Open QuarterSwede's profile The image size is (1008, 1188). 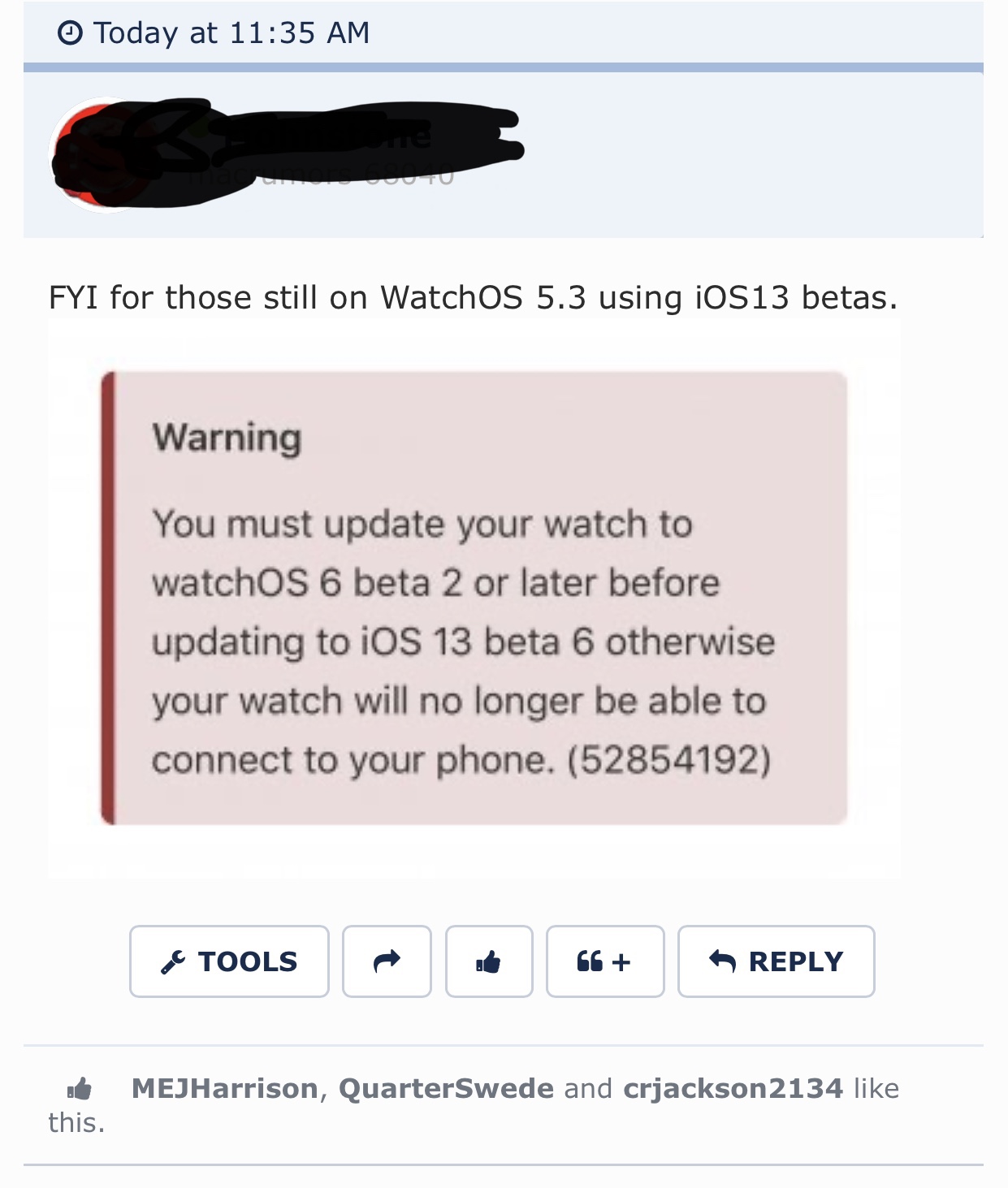(446, 1088)
